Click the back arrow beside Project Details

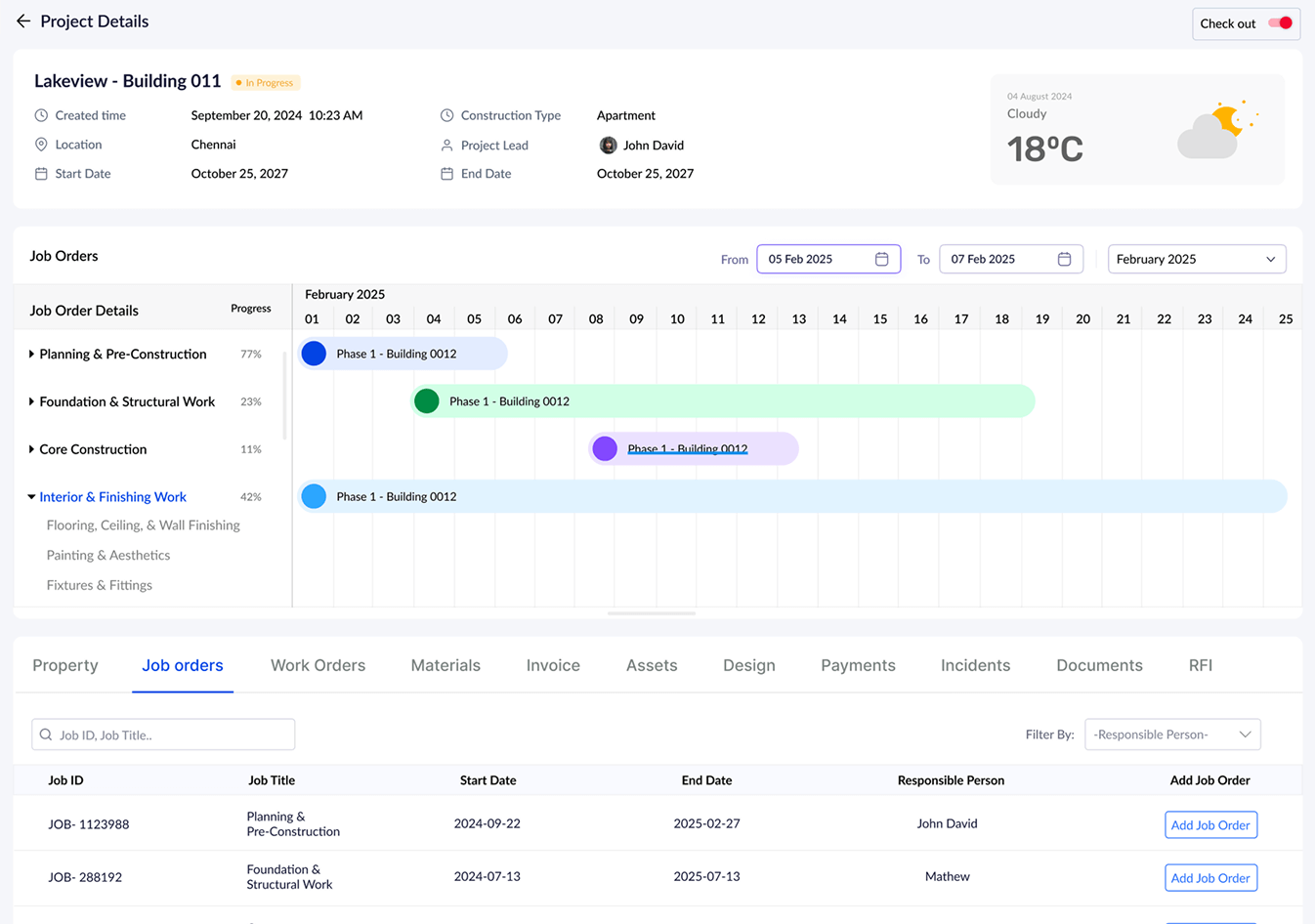[x=23, y=21]
